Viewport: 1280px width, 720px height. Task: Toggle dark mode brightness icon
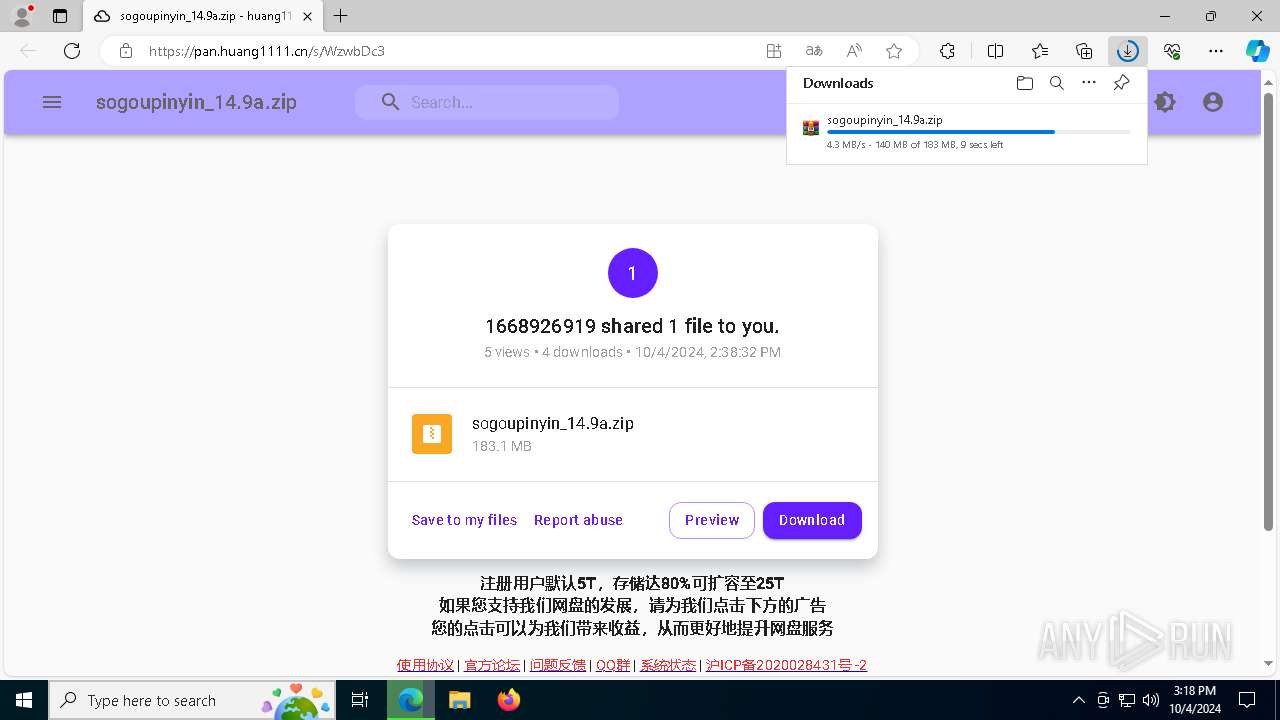[x=1165, y=102]
